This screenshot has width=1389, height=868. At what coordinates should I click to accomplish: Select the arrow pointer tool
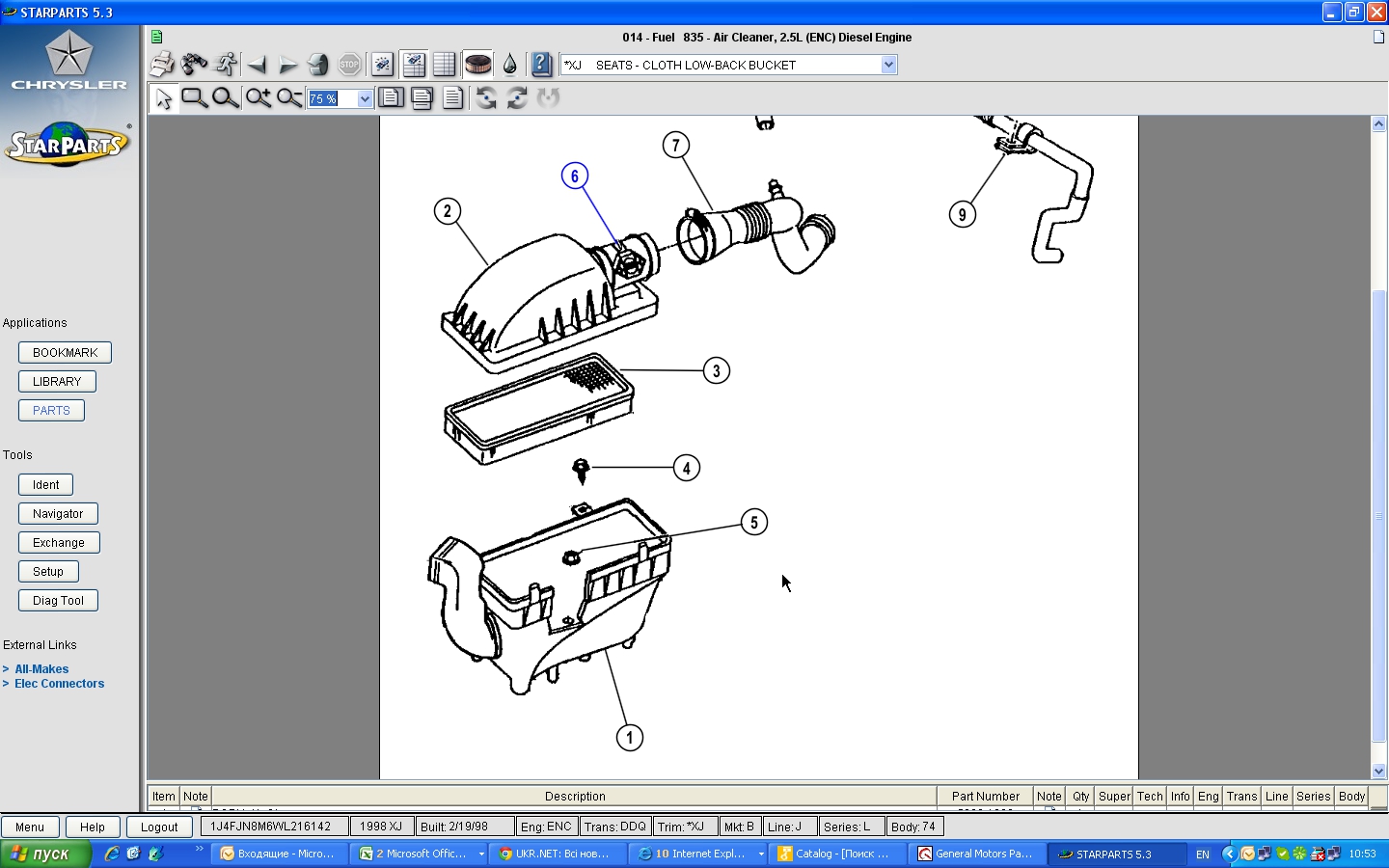coord(163,98)
